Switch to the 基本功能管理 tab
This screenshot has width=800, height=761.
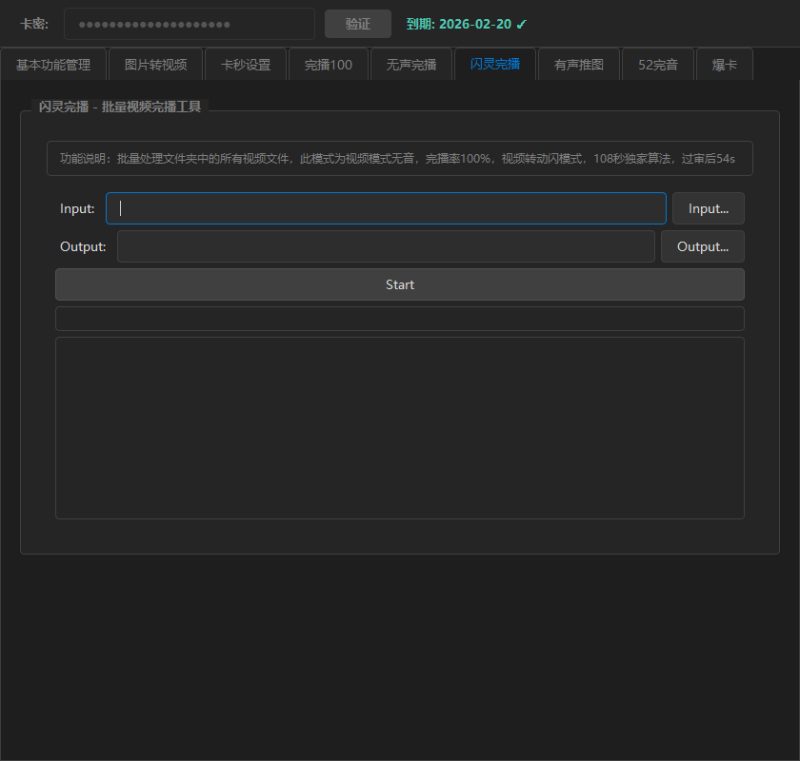click(x=53, y=65)
